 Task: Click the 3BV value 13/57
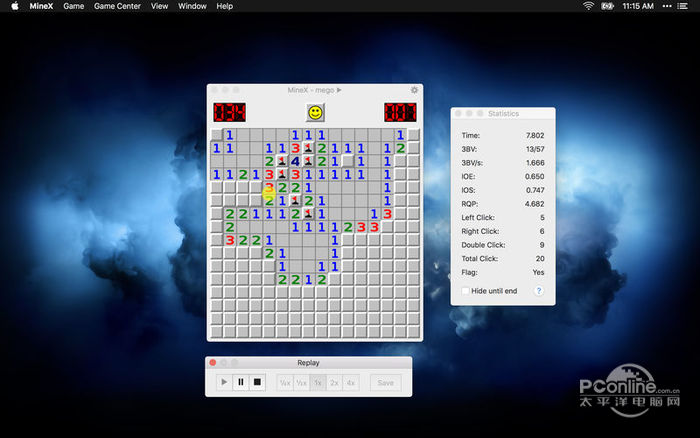tap(535, 149)
